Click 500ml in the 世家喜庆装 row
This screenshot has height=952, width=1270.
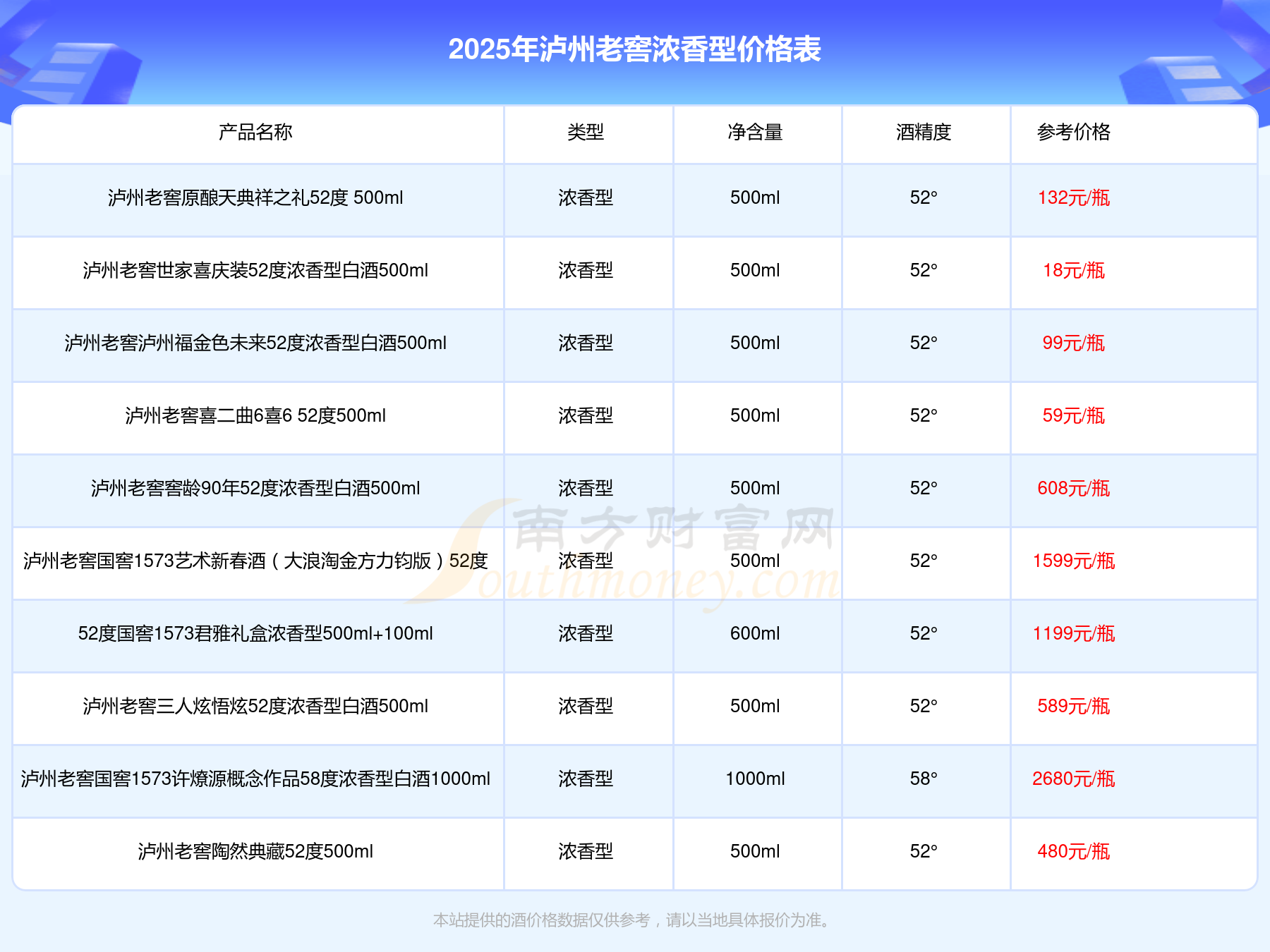click(x=755, y=270)
